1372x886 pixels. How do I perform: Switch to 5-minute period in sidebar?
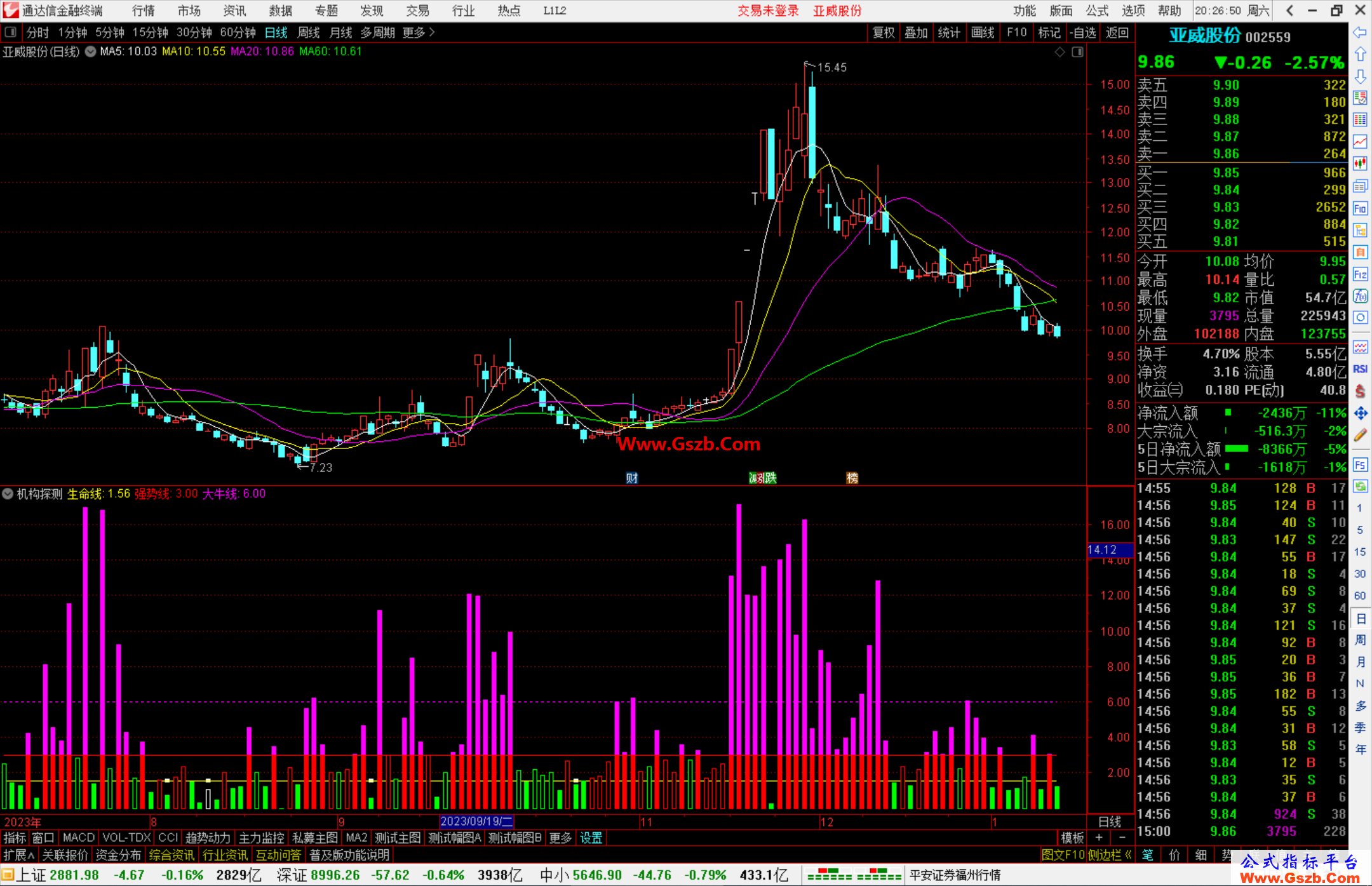[x=1360, y=530]
